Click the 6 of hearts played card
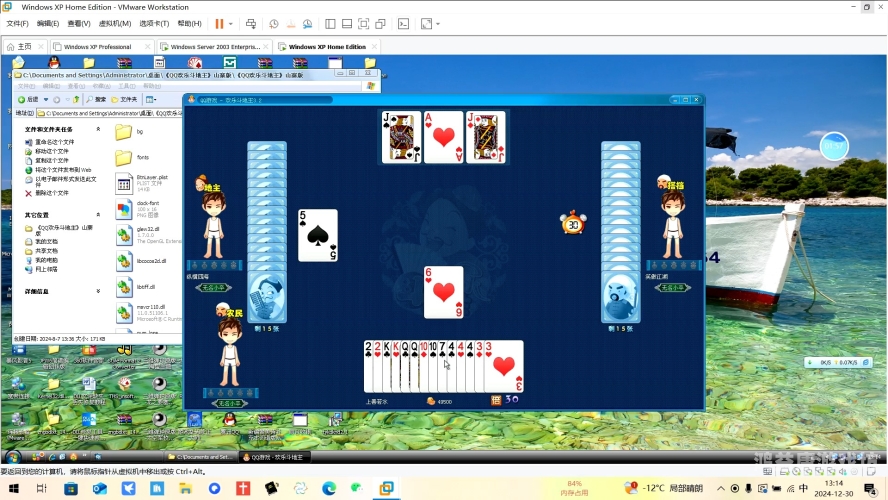This screenshot has height=500, width=888. point(444,292)
